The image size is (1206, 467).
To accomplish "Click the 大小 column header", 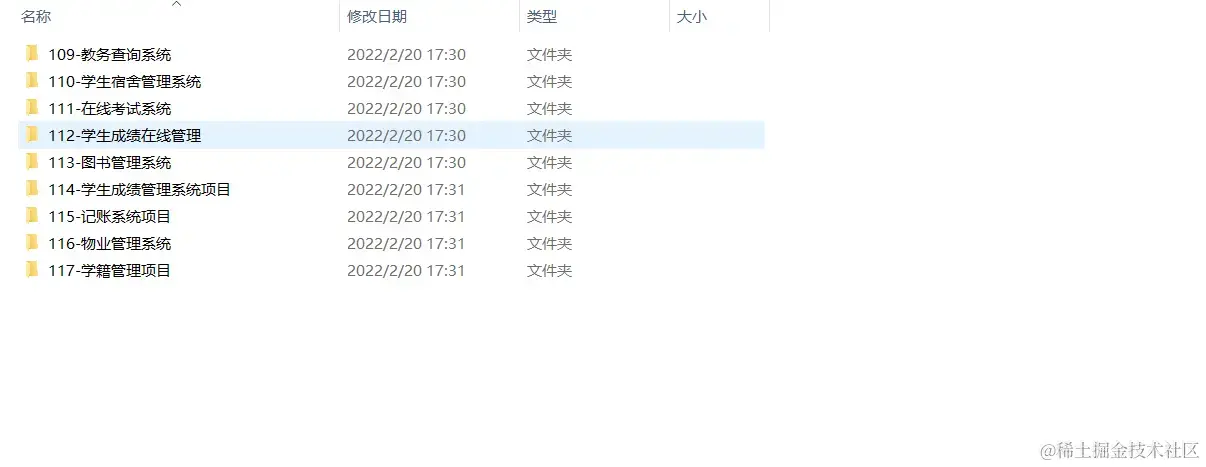I will pos(692,17).
